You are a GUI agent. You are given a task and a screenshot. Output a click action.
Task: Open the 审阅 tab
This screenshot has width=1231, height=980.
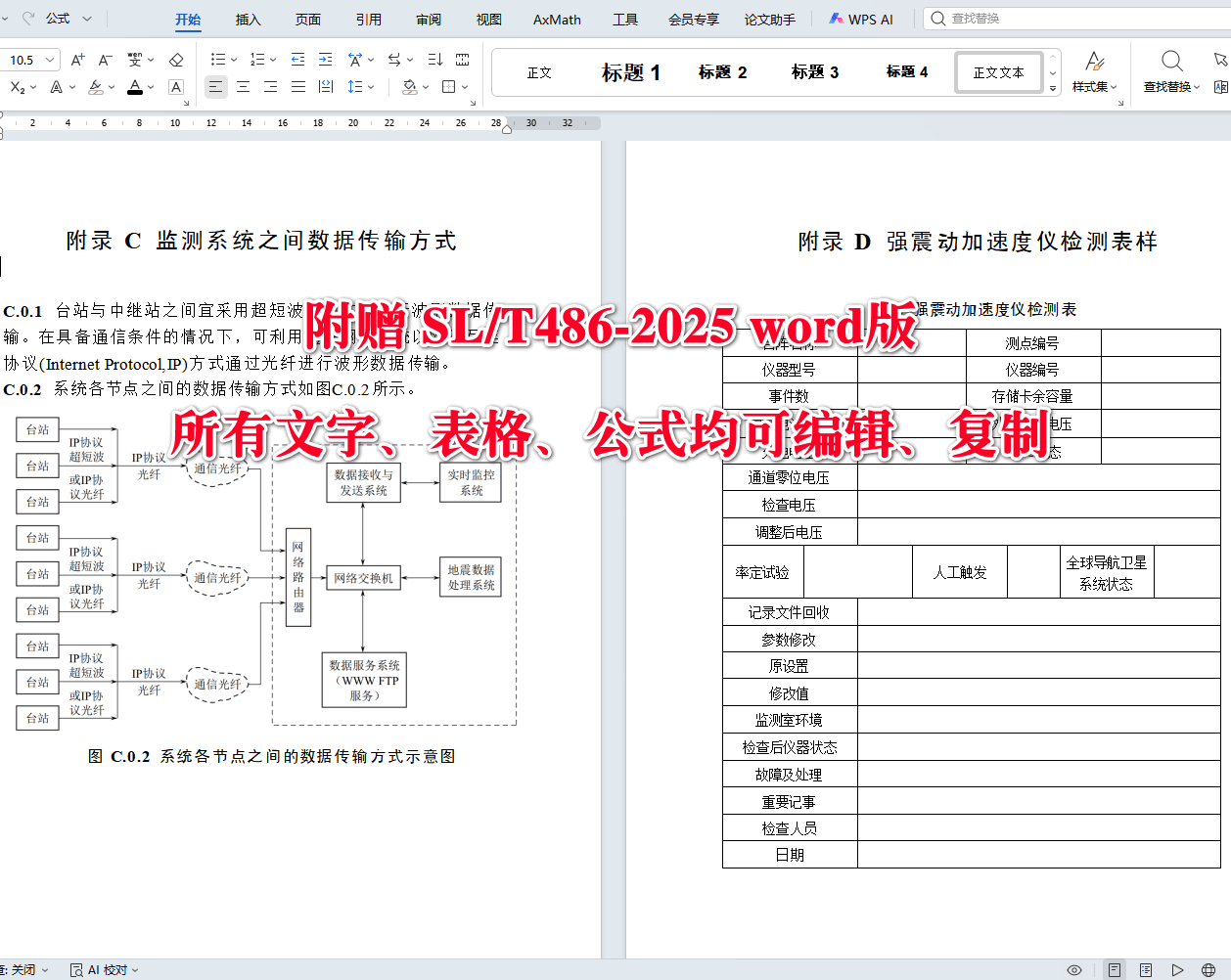pyautogui.click(x=429, y=20)
